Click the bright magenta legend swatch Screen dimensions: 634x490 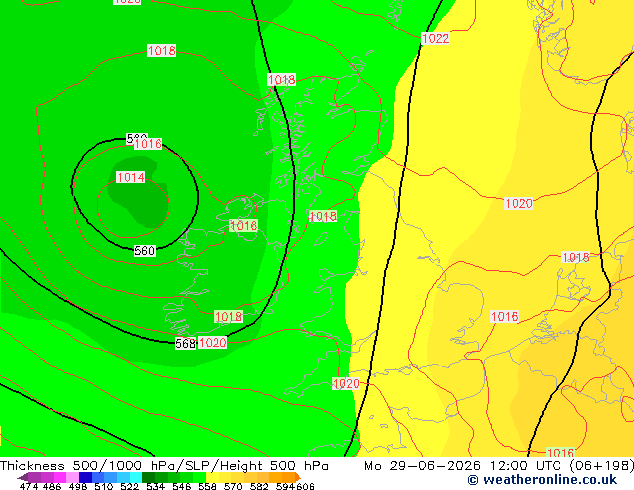point(60,477)
